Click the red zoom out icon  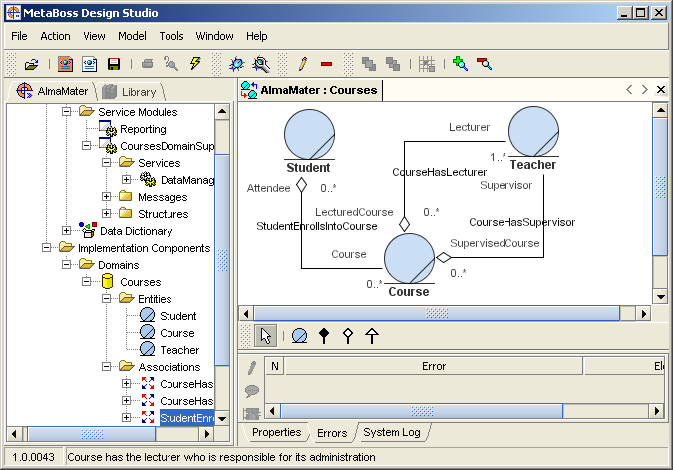[484, 64]
